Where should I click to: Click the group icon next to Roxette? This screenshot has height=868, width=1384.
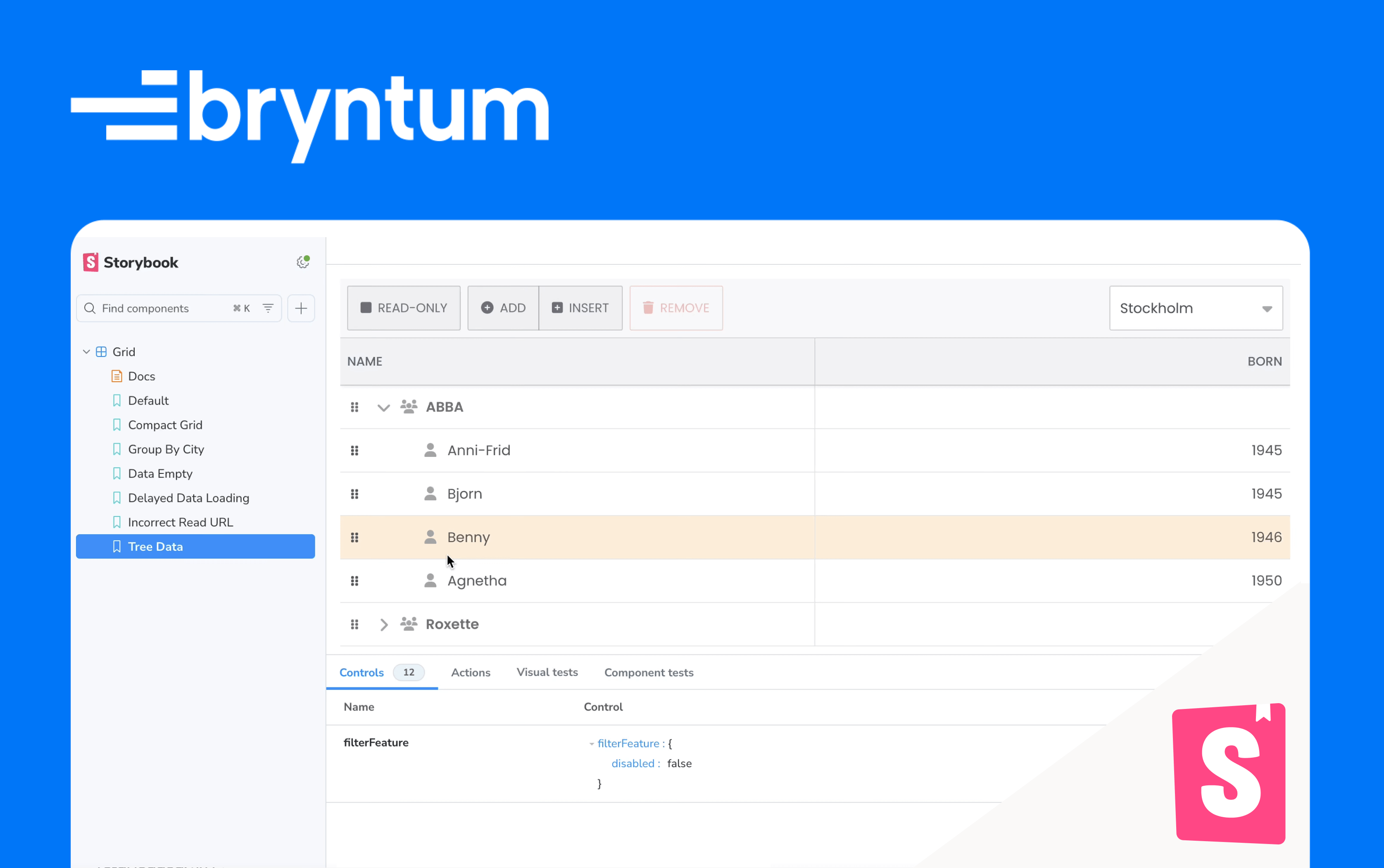[409, 623]
